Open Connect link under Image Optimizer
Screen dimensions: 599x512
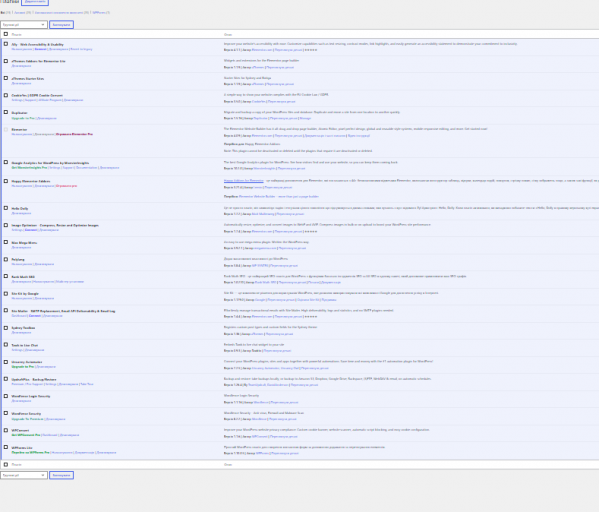click(31, 230)
